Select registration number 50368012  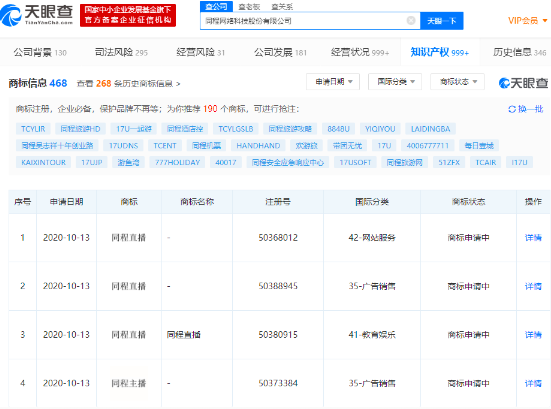pos(278,238)
